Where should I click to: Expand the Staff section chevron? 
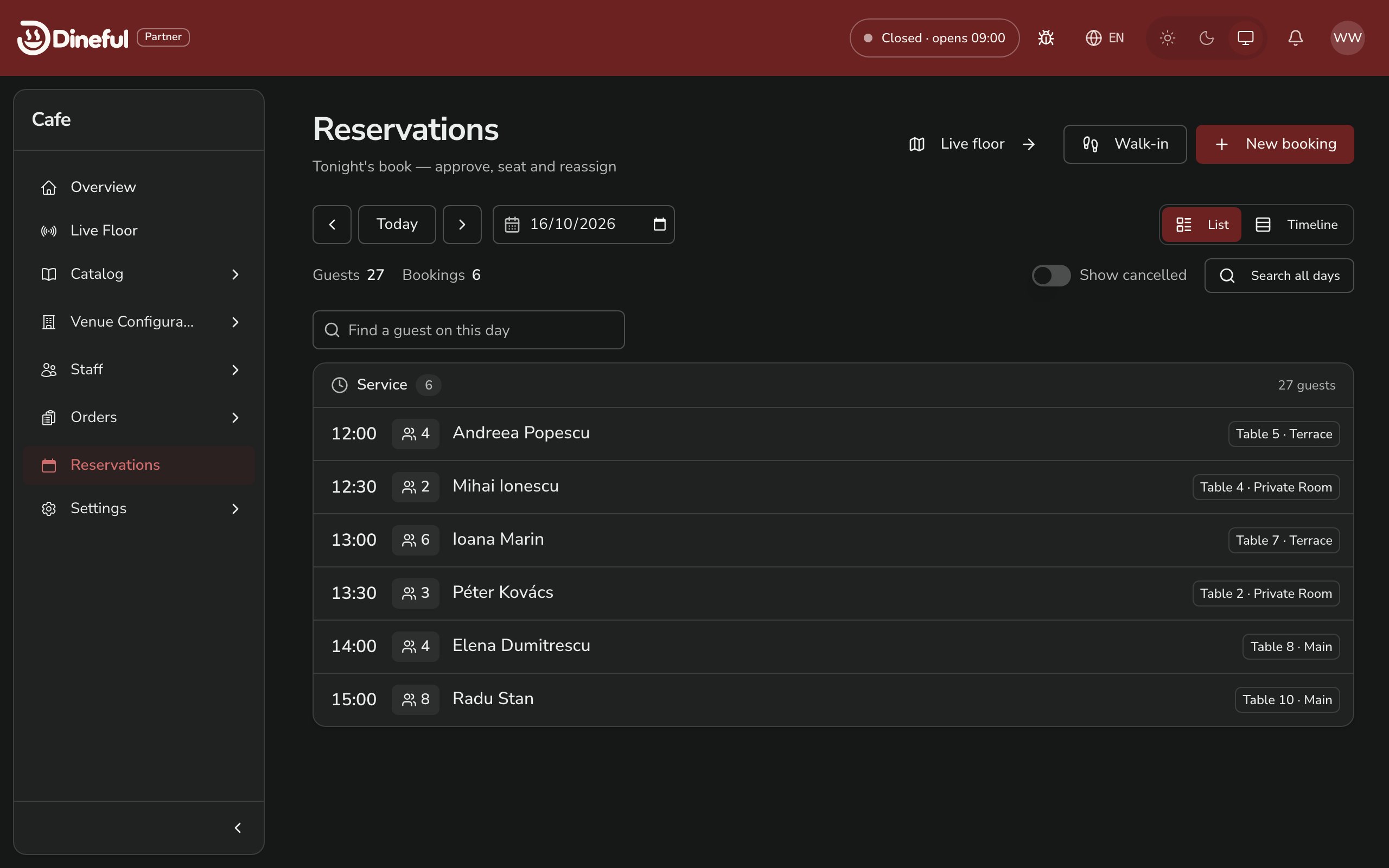coord(235,369)
